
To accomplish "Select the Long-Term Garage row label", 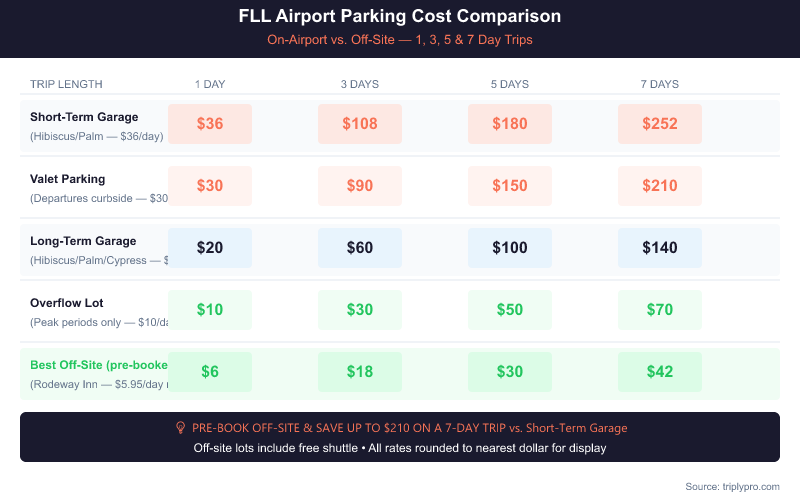I will click(x=83, y=241).
